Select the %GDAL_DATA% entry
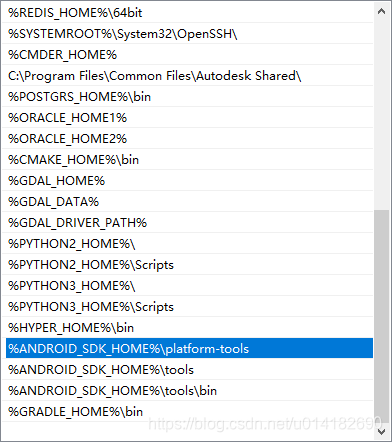Viewport: 392px width, 442px height. tap(188, 201)
